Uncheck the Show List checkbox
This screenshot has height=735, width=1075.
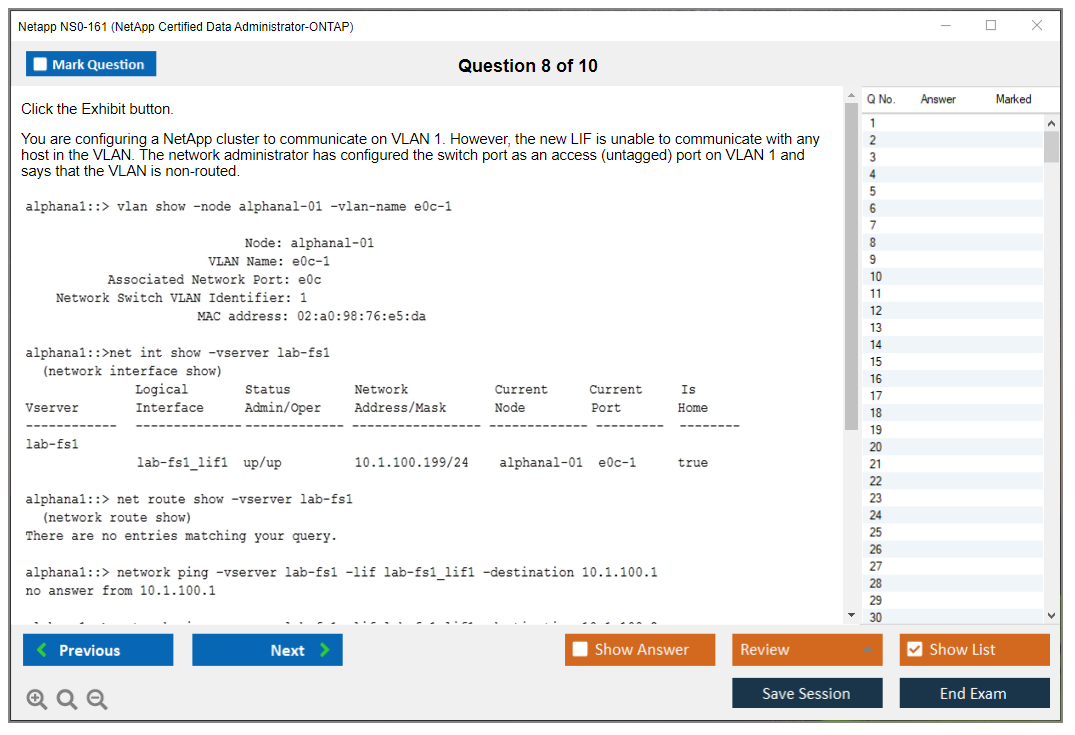click(914, 650)
